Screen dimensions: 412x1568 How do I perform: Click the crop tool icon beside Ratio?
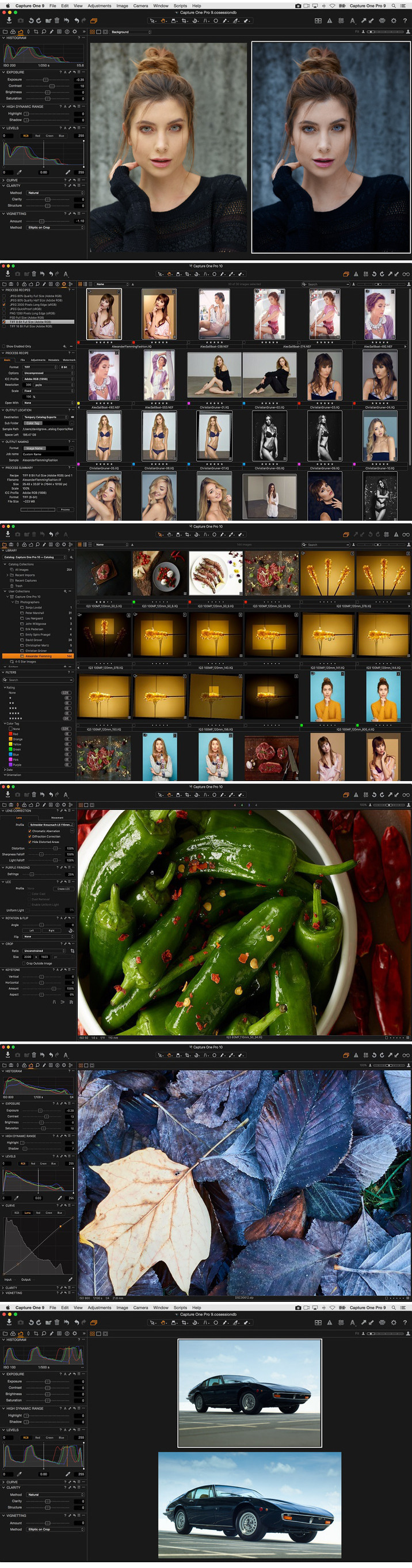coord(73,951)
